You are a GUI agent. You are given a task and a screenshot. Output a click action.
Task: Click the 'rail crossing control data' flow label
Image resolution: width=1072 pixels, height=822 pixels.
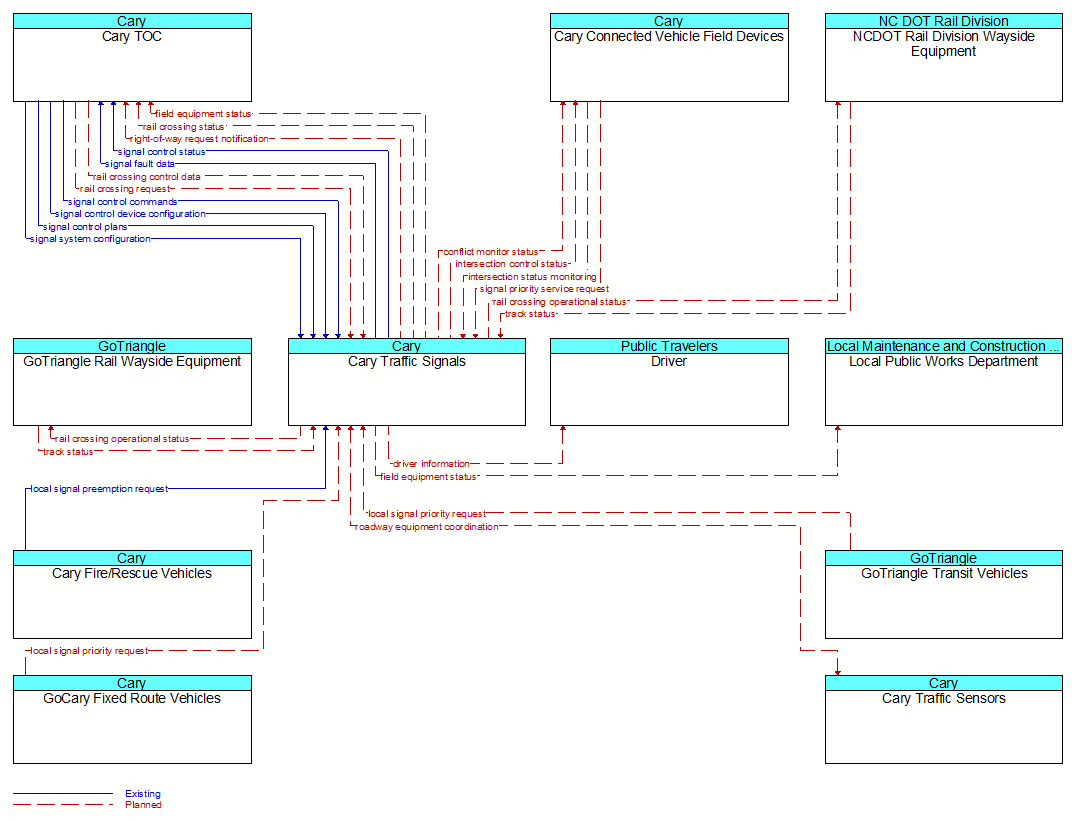click(x=146, y=176)
